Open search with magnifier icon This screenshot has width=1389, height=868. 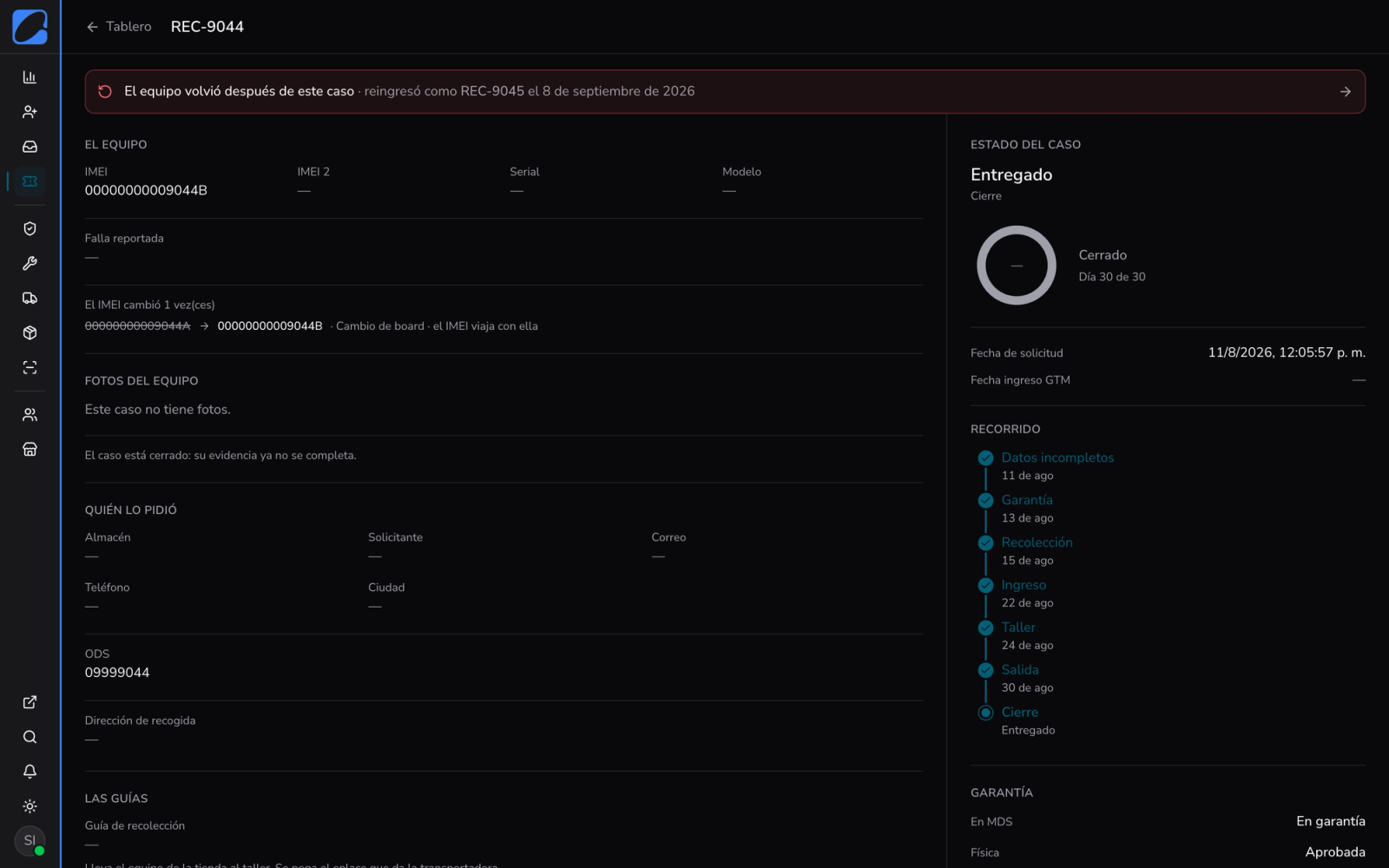pyautogui.click(x=30, y=737)
